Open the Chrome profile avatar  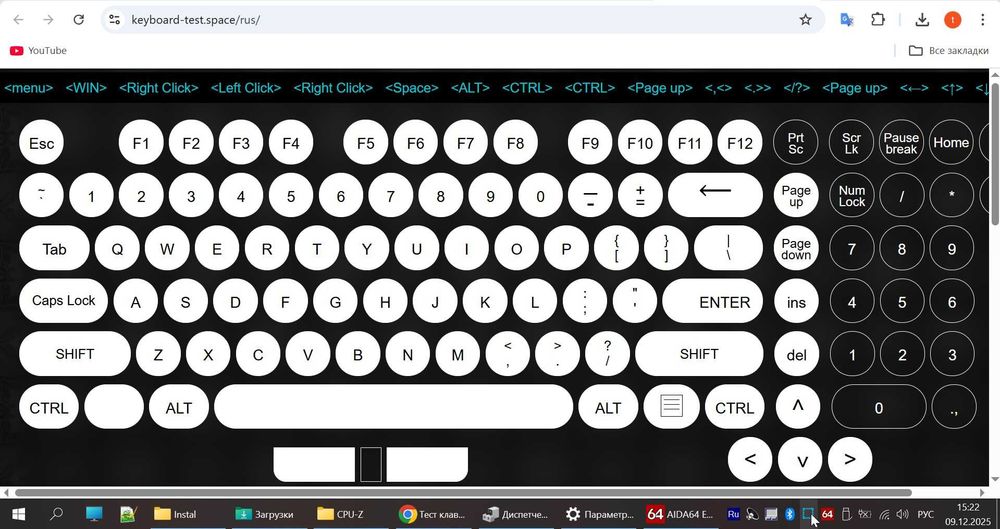(x=952, y=20)
